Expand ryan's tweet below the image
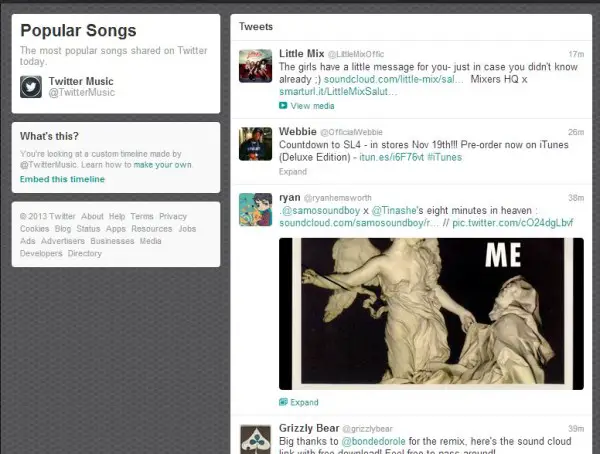600x454 pixels. pos(304,402)
